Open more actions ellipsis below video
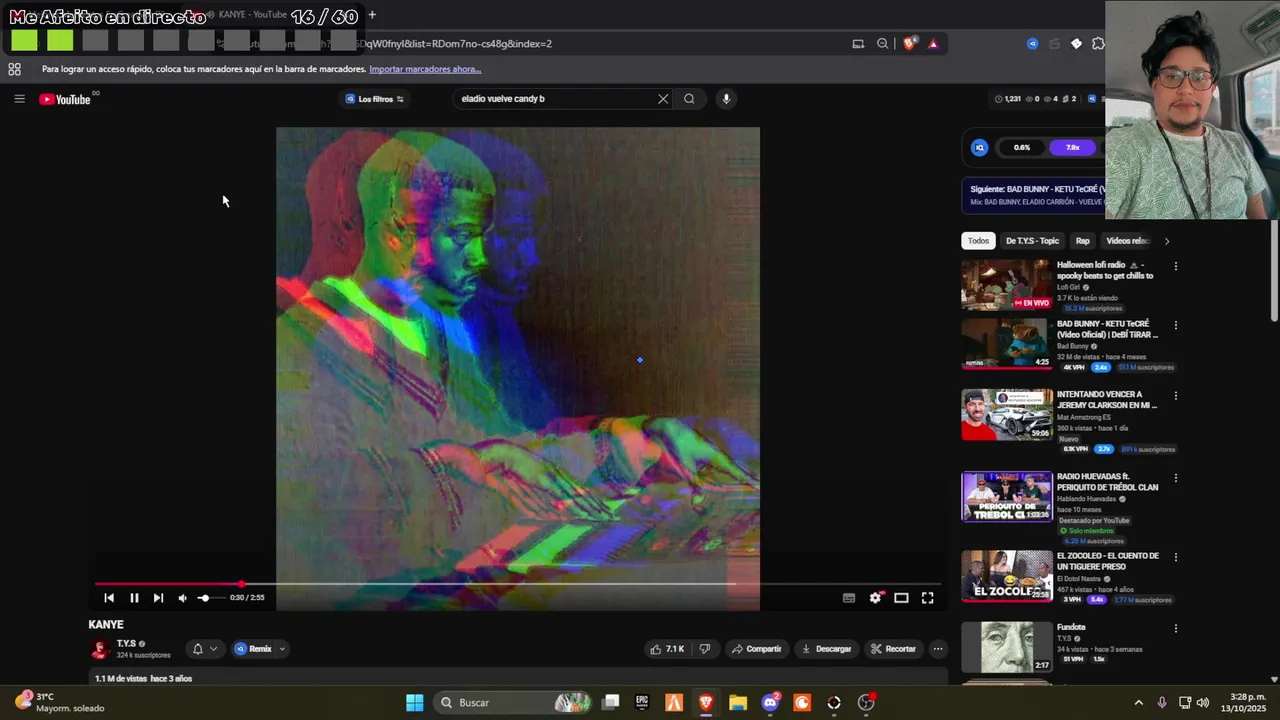Screen dimensions: 1280x720 click(x=938, y=649)
